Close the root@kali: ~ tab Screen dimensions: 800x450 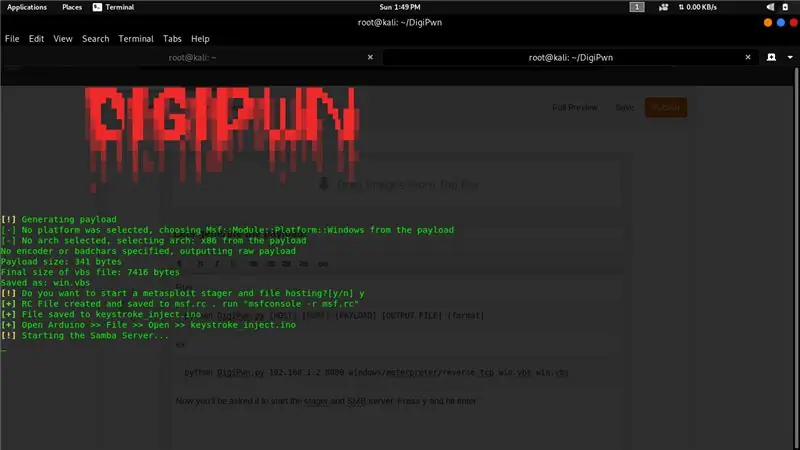point(370,57)
